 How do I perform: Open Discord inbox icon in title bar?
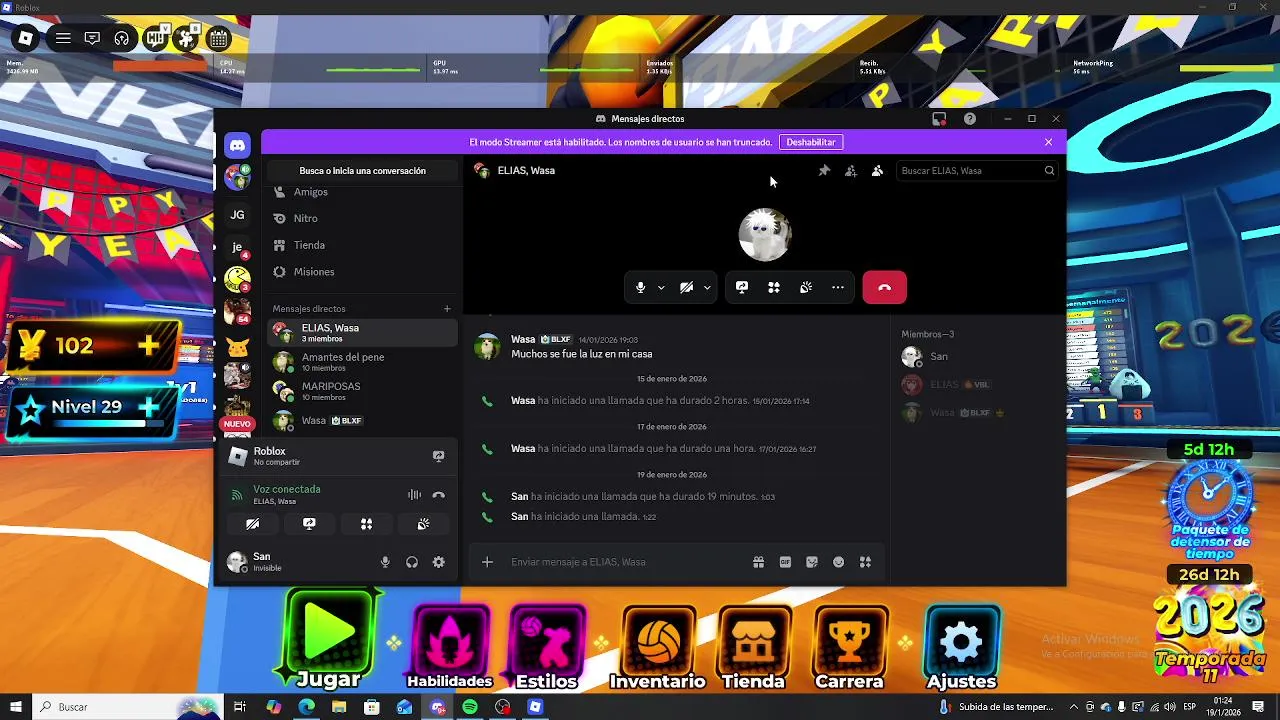click(x=939, y=119)
